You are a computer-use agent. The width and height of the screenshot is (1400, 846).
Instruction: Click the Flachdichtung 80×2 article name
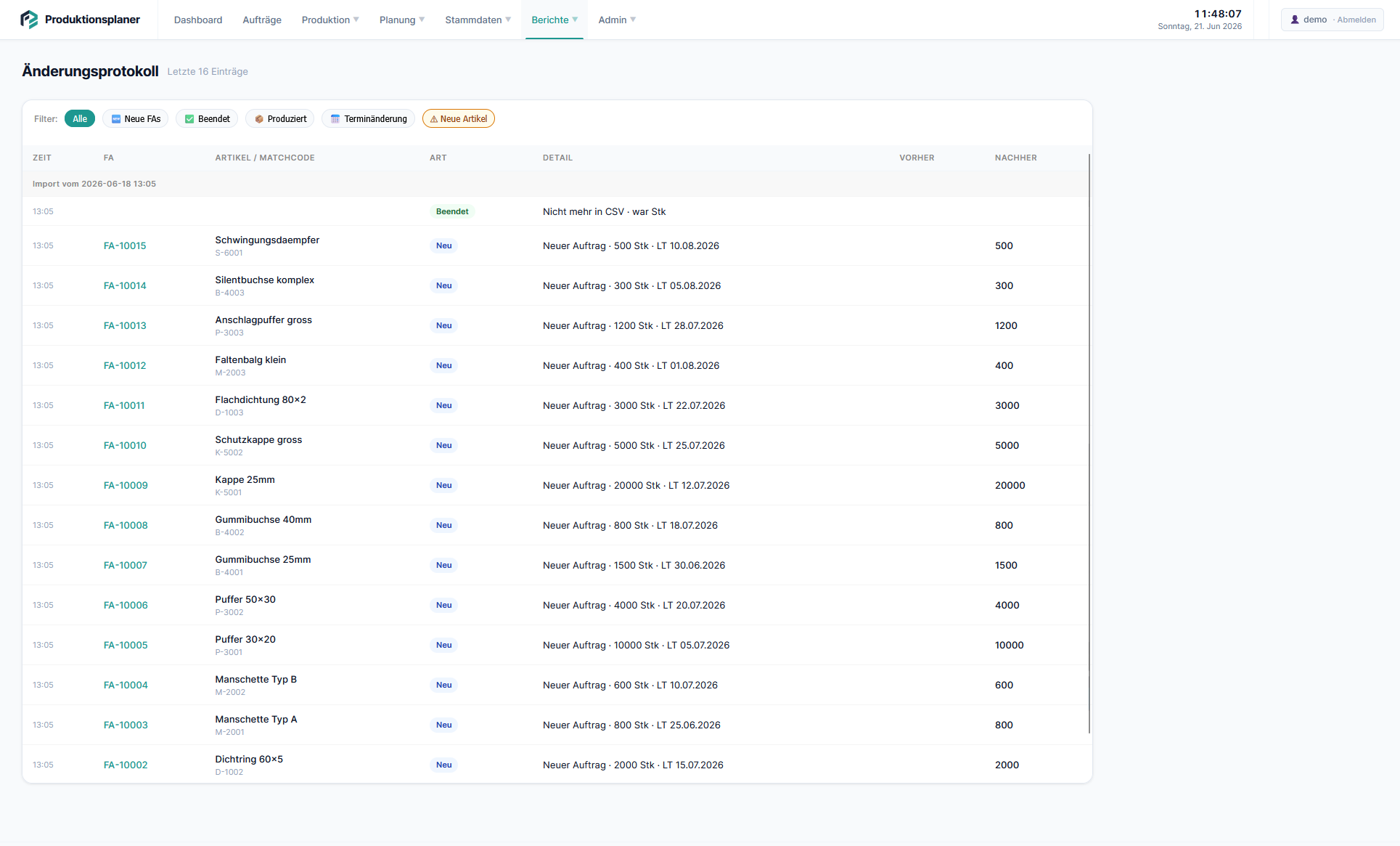click(261, 399)
